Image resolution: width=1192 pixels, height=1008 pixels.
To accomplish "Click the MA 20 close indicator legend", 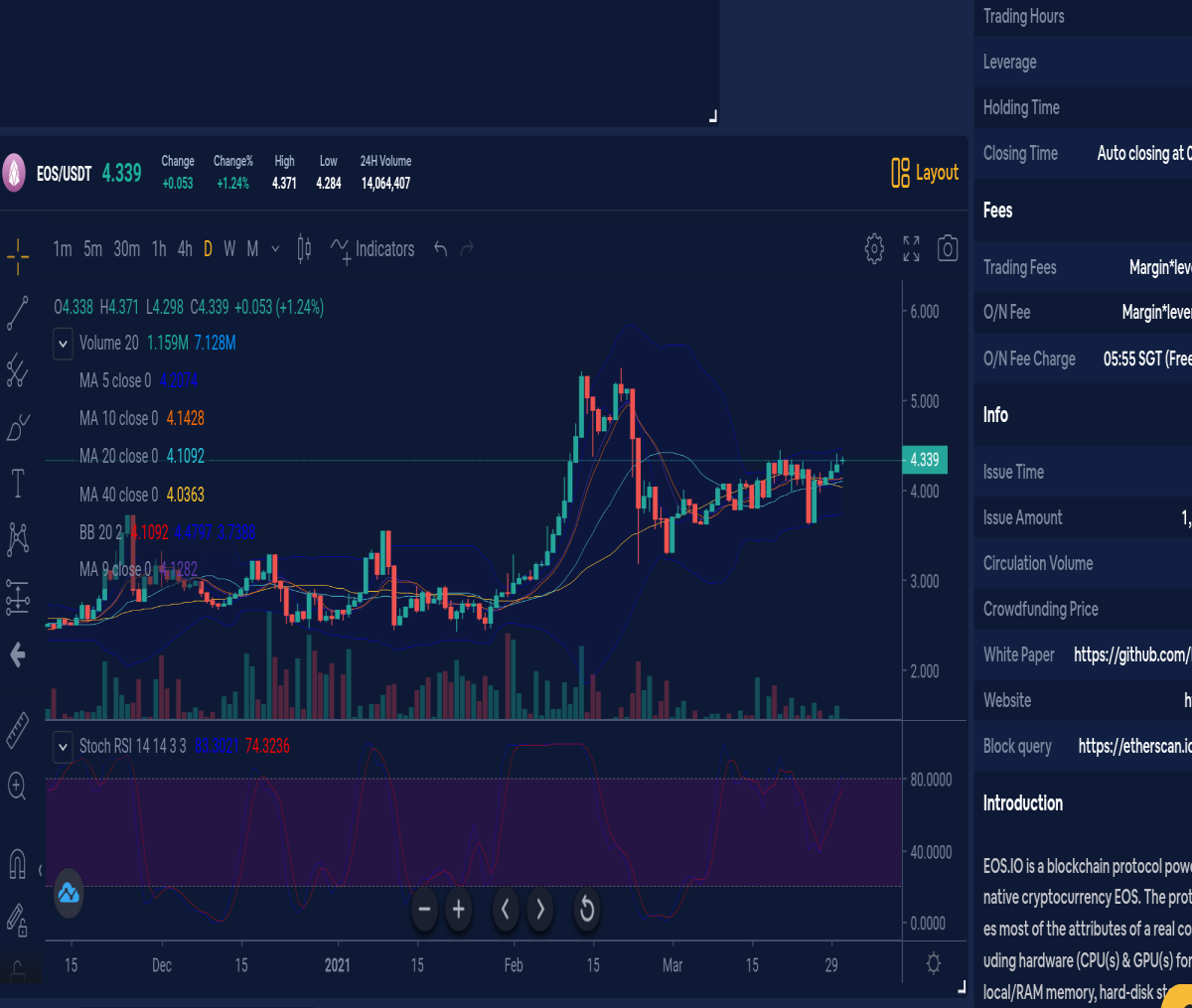I will coord(142,456).
